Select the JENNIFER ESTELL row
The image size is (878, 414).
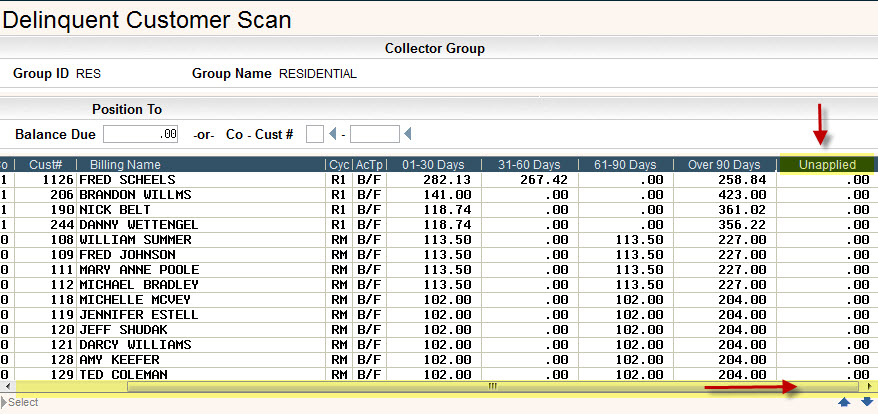click(x=437, y=315)
